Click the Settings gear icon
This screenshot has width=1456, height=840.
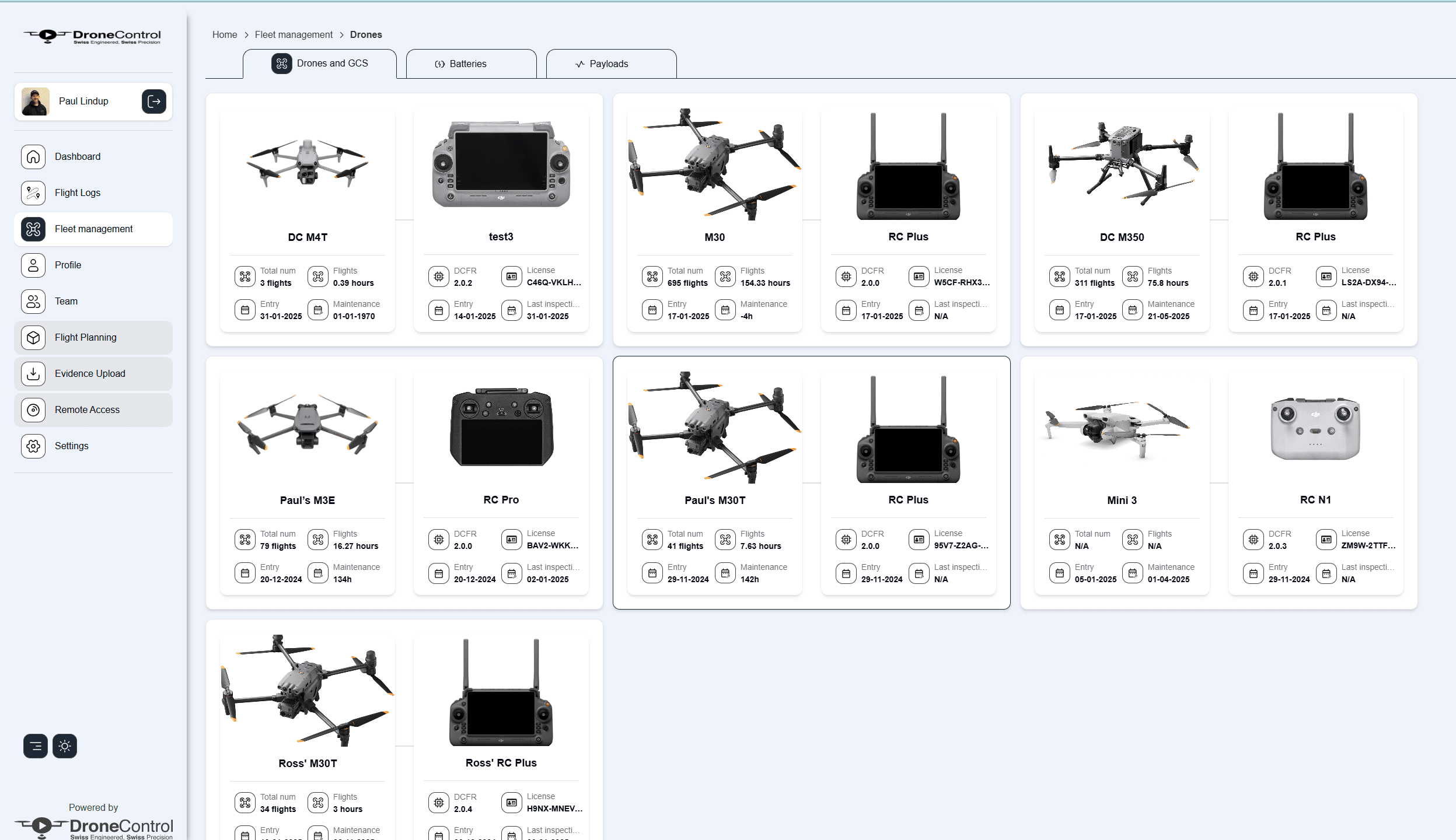point(33,446)
